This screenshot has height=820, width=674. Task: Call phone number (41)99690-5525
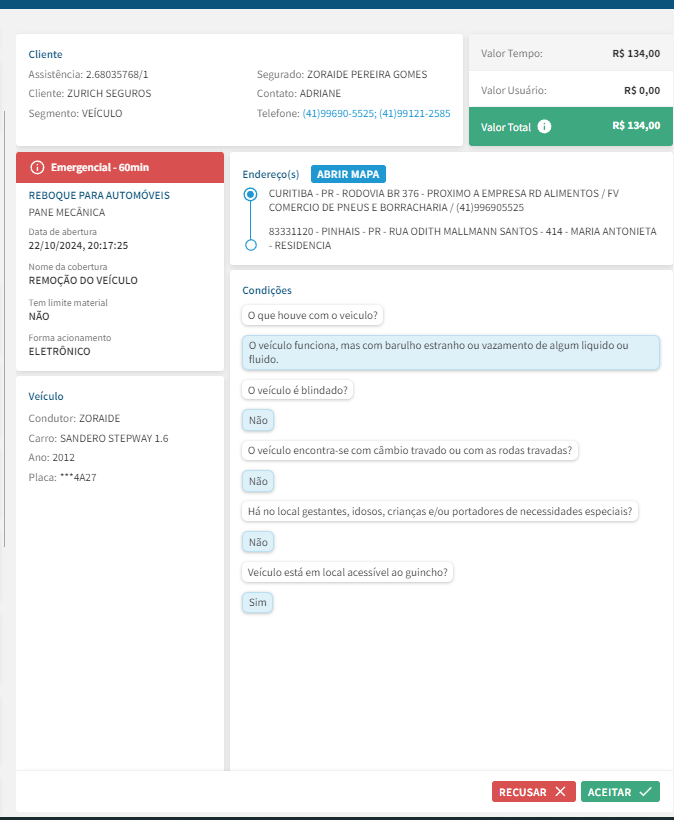tap(338, 114)
